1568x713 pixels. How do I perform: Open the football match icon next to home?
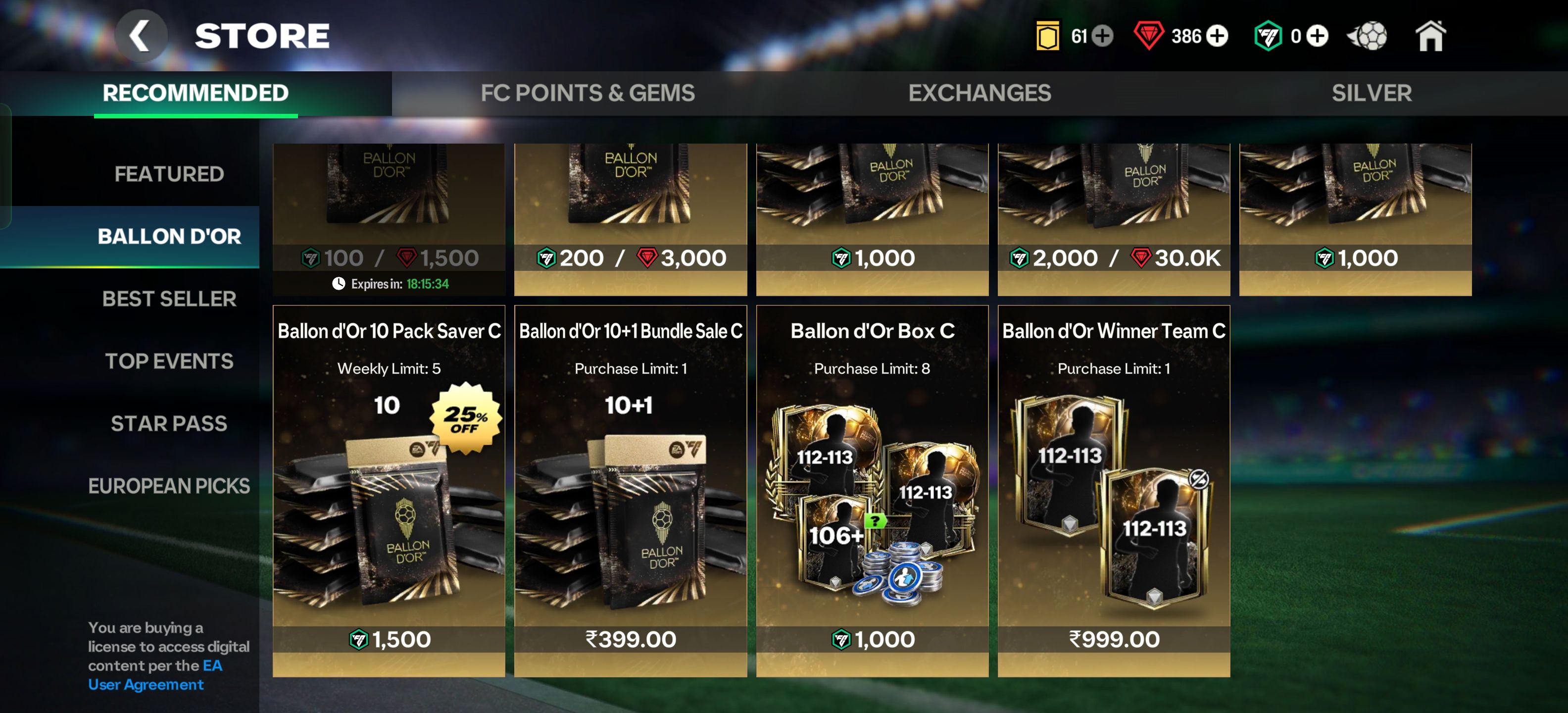1367,36
